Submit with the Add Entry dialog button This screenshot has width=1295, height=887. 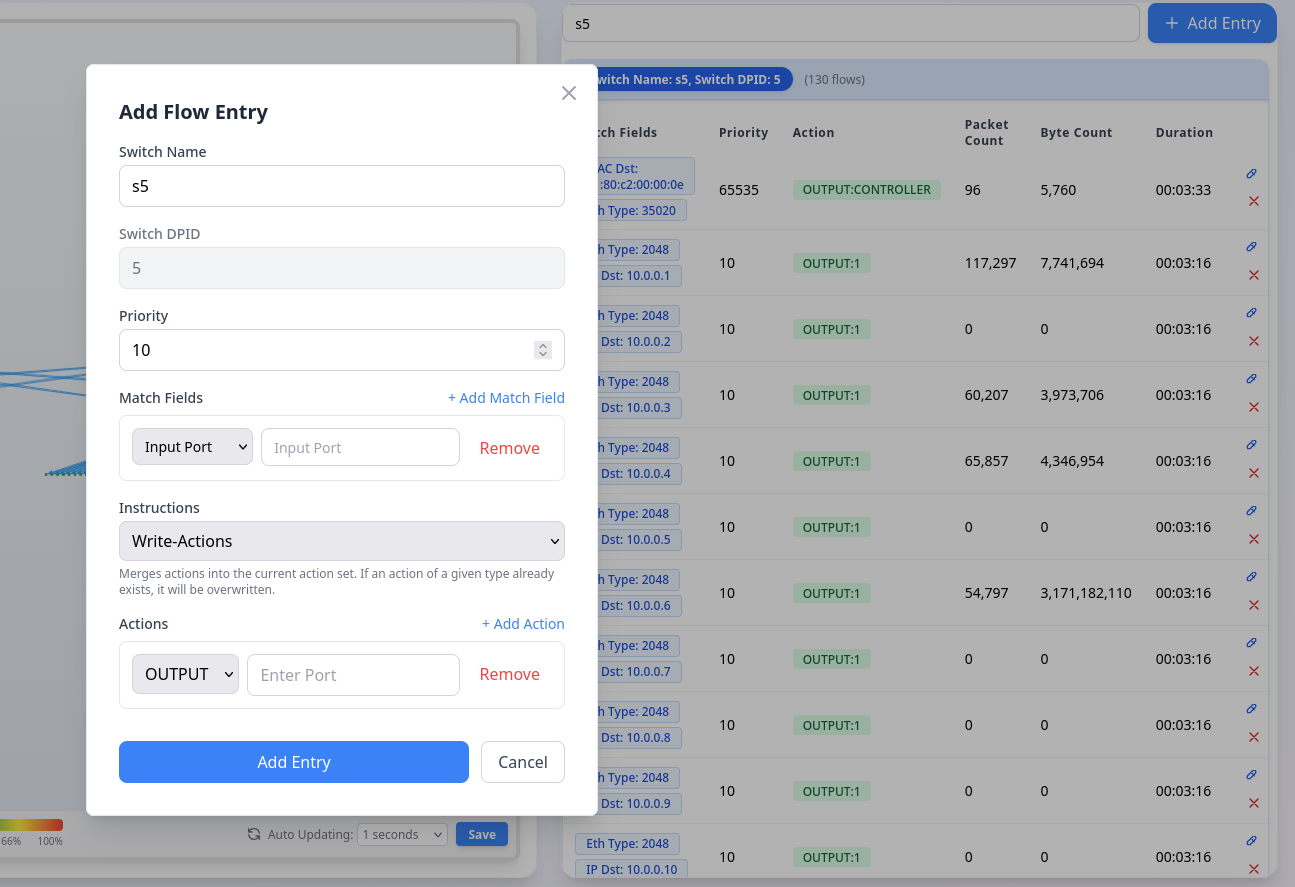click(x=293, y=761)
